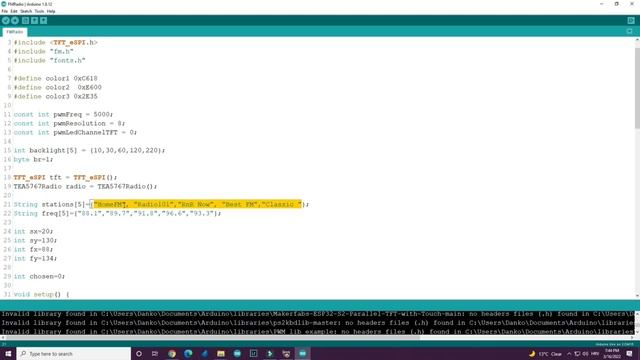Click '#define color1 0xC618' line
Image resolution: width=640 pixels, height=360 pixels.
(56, 78)
